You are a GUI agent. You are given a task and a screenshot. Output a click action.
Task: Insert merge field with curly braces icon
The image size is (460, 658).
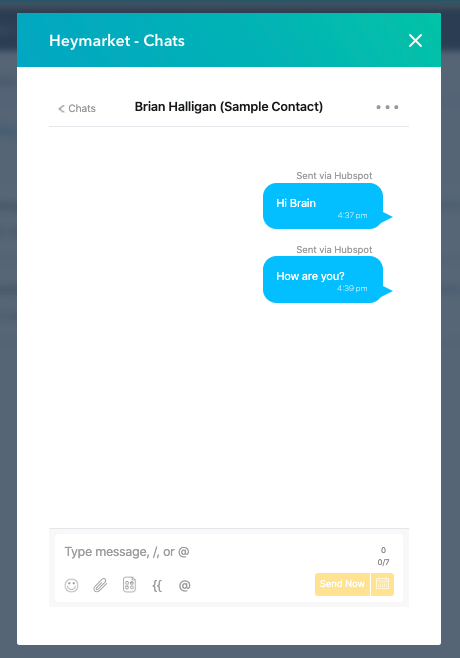tap(157, 585)
